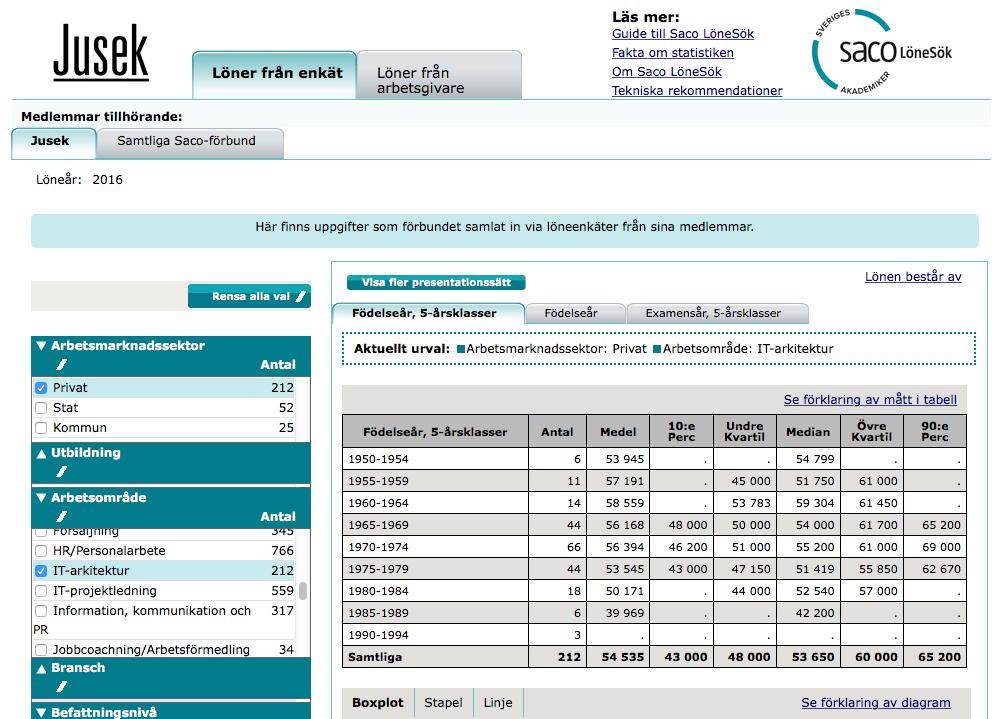This screenshot has height=719, width=1005.
Task: Click the Jusek logo
Action: pos(101,52)
